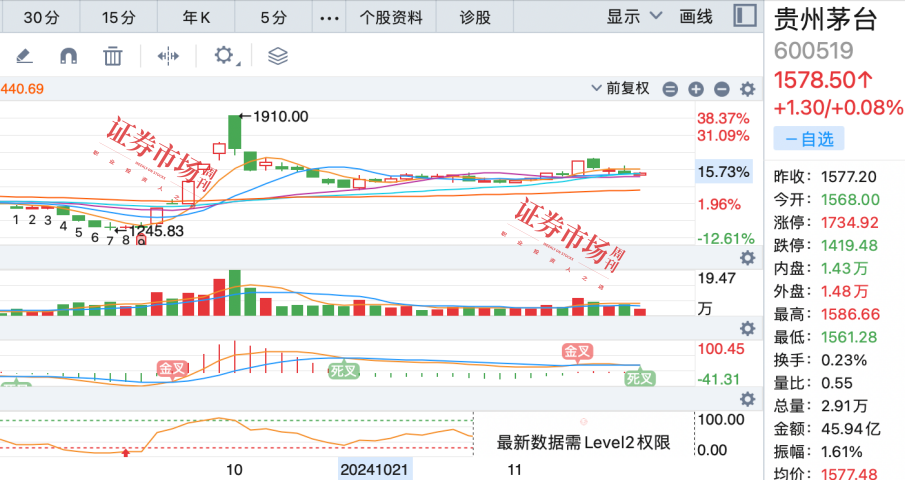Switch to 5分 period tab

(274, 17)
